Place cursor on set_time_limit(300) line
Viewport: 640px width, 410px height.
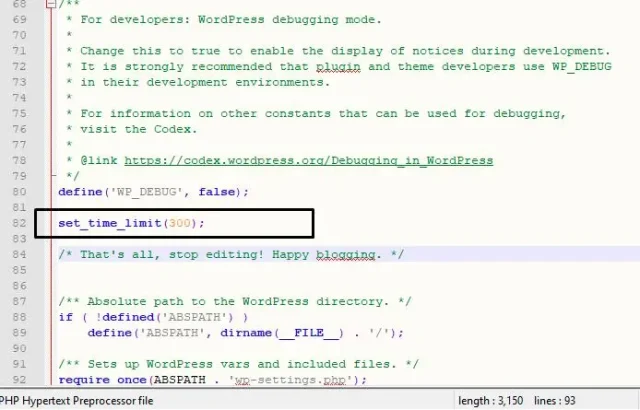coord(135,223)
